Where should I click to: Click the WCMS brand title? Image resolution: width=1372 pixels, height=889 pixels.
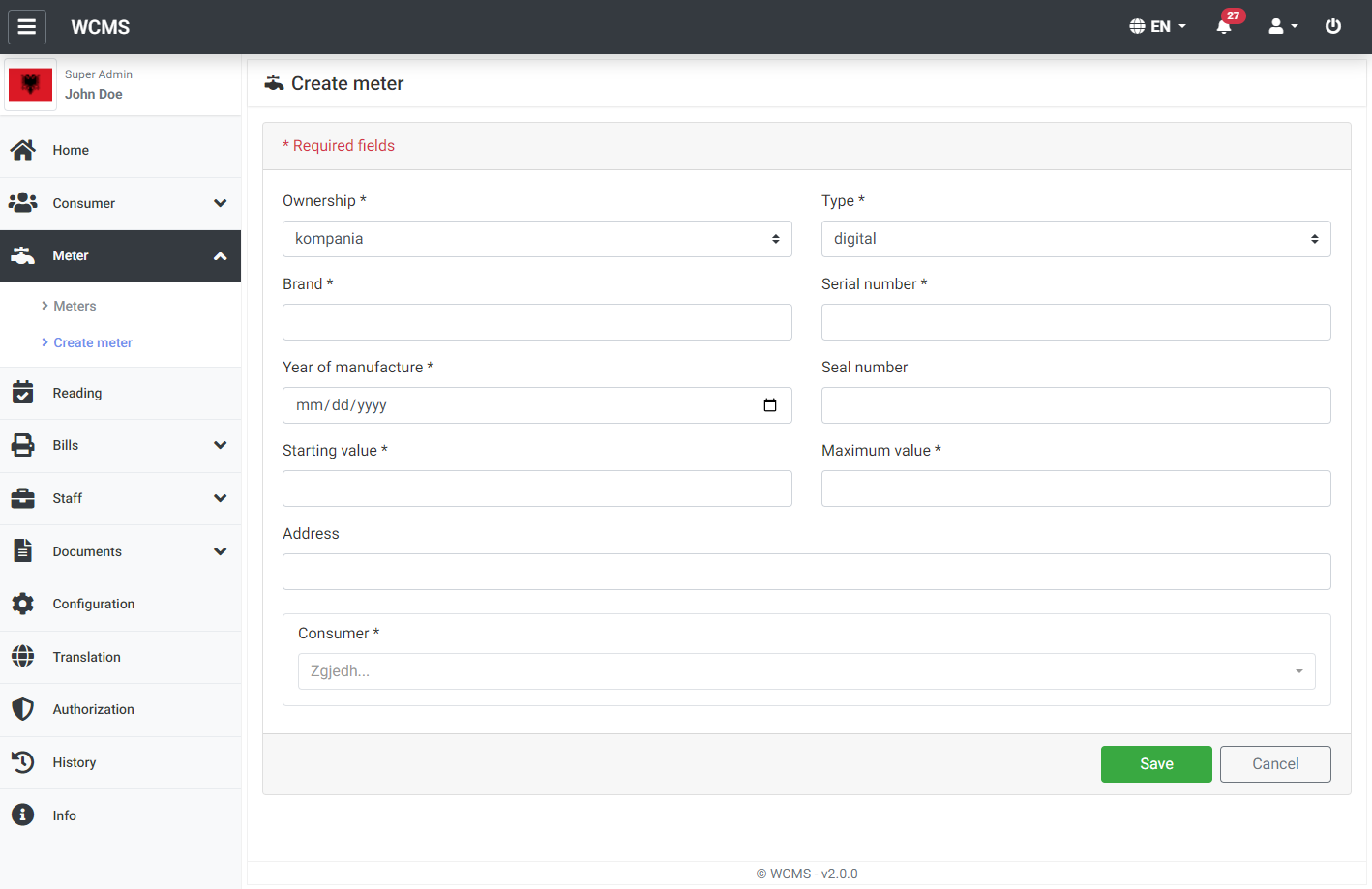pos(101,27)
